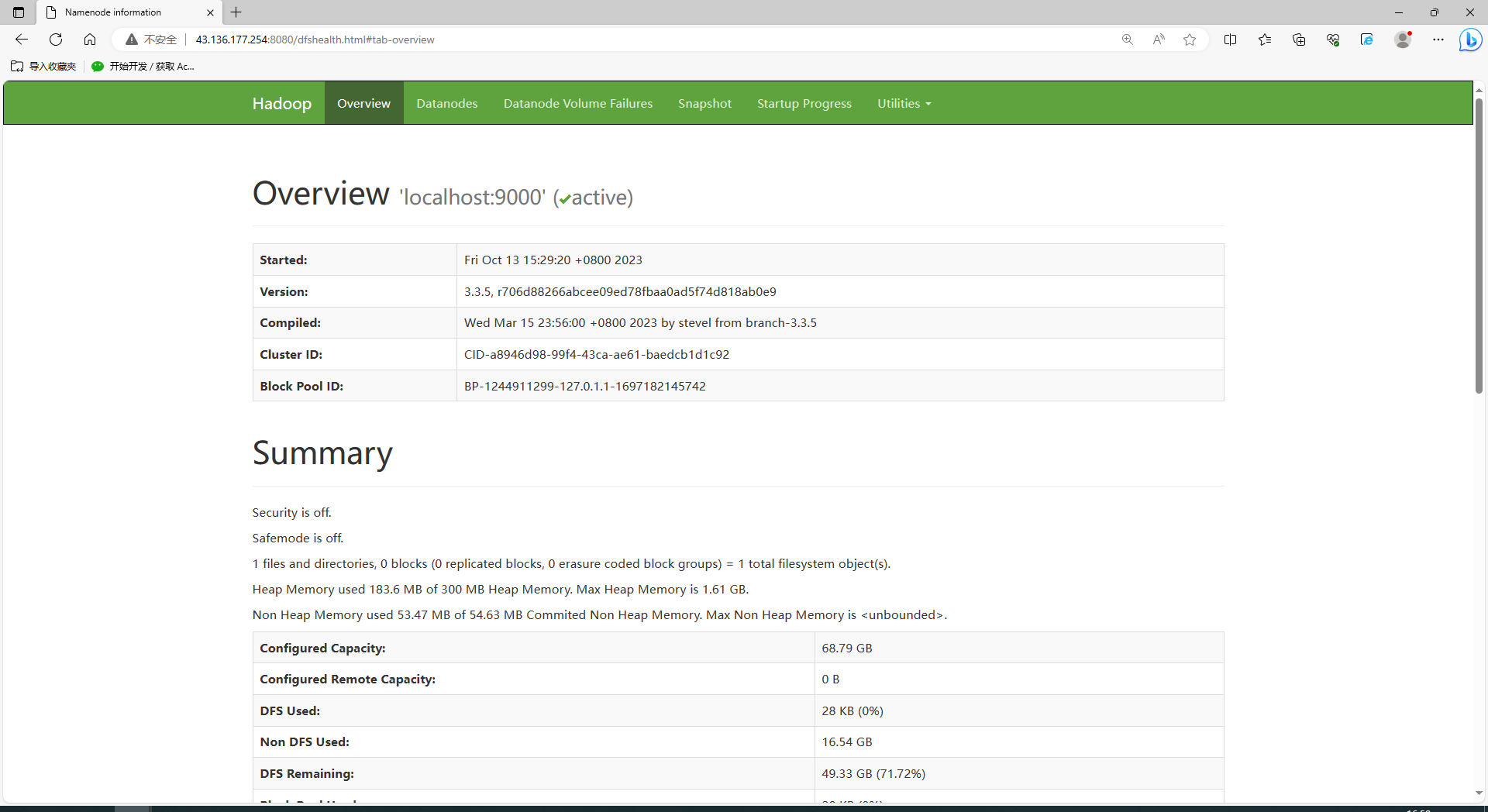The height and width of the screenshot is (812, 1488).
Task: Open the import favorites bookmark
Action: 43,67
